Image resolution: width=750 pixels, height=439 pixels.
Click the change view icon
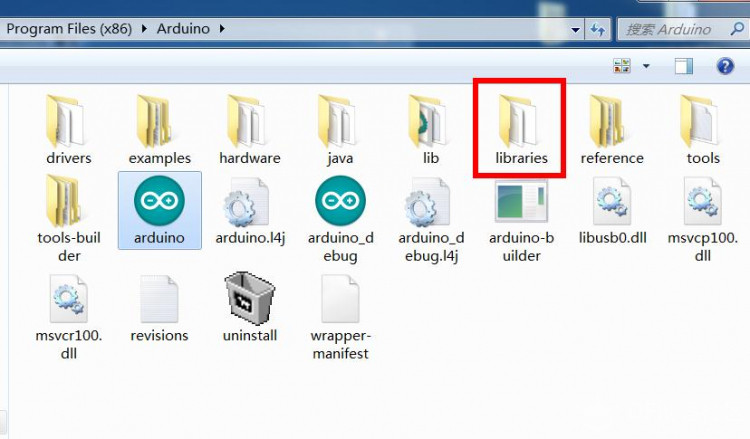tap(622, 66)
